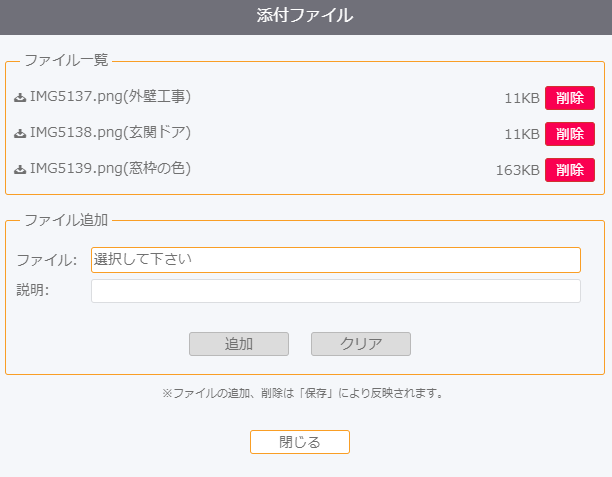
Task: Click the クリア button
Action: click(361, 344)
